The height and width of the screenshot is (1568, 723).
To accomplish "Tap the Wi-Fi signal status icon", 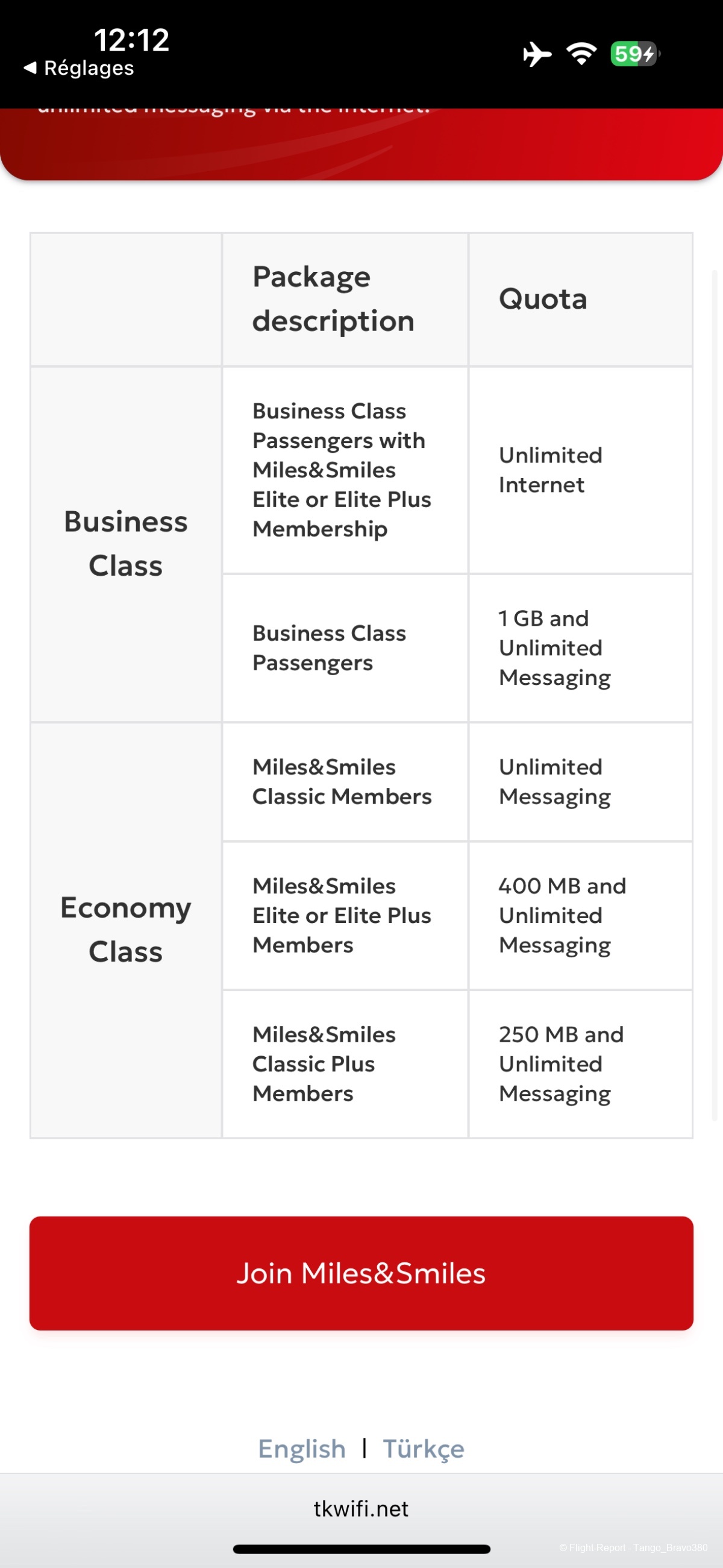I will [582, 54].
